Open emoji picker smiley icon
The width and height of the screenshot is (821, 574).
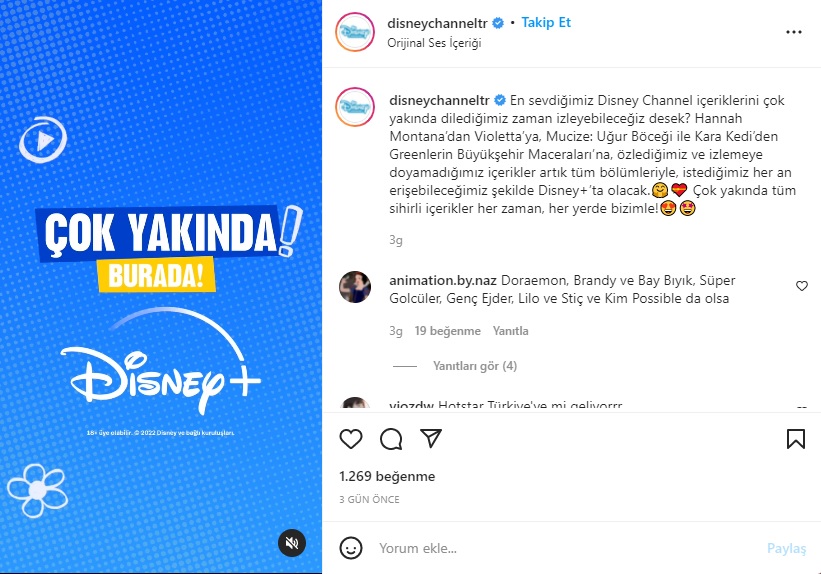pos(351,548)
